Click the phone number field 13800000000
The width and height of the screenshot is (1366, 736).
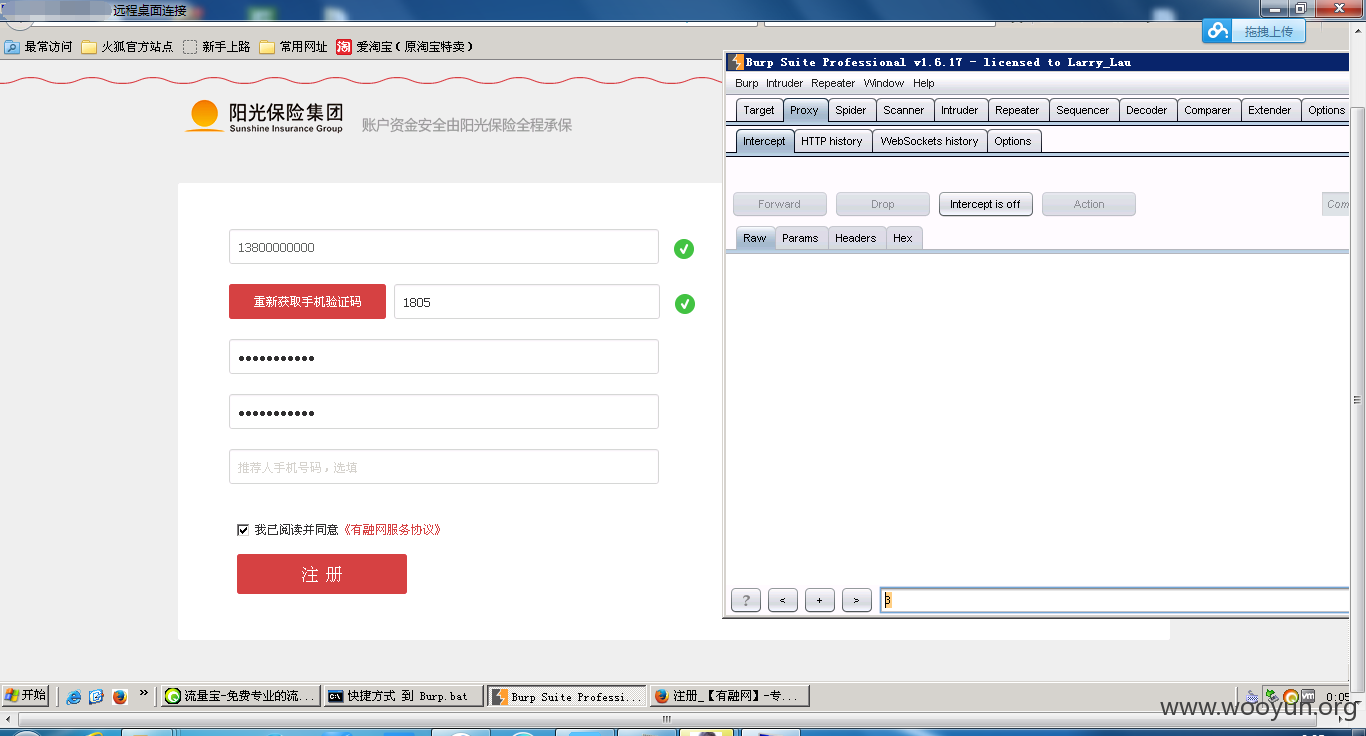[444, 247]
